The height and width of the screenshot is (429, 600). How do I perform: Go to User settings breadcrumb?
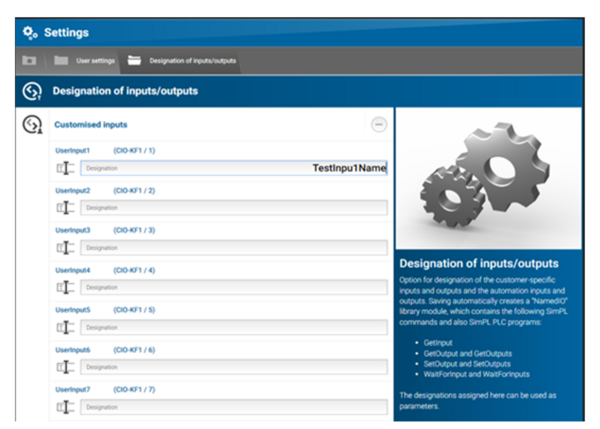tap(95, 61)
